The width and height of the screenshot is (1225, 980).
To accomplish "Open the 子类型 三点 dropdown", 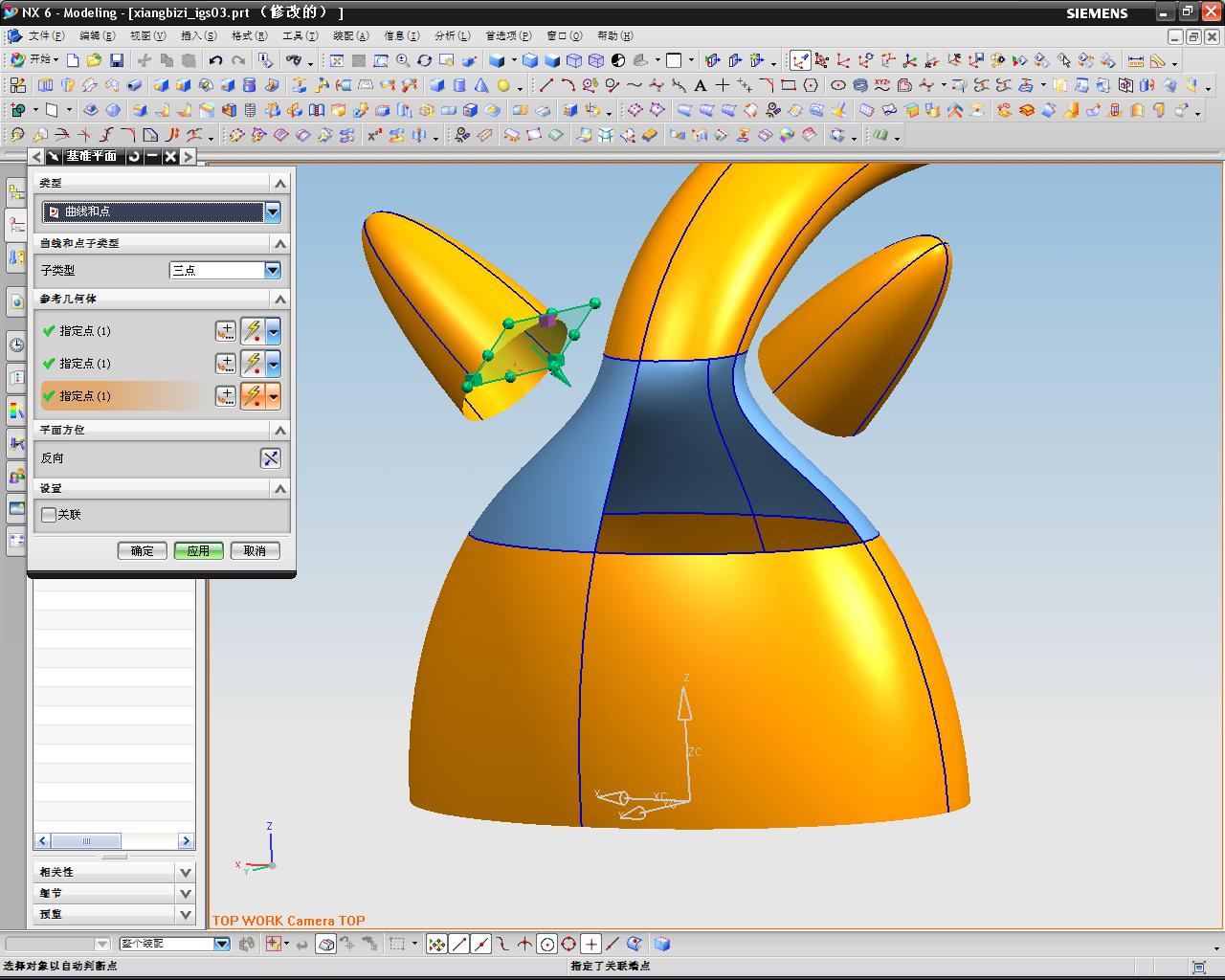I will coord(273,271).
